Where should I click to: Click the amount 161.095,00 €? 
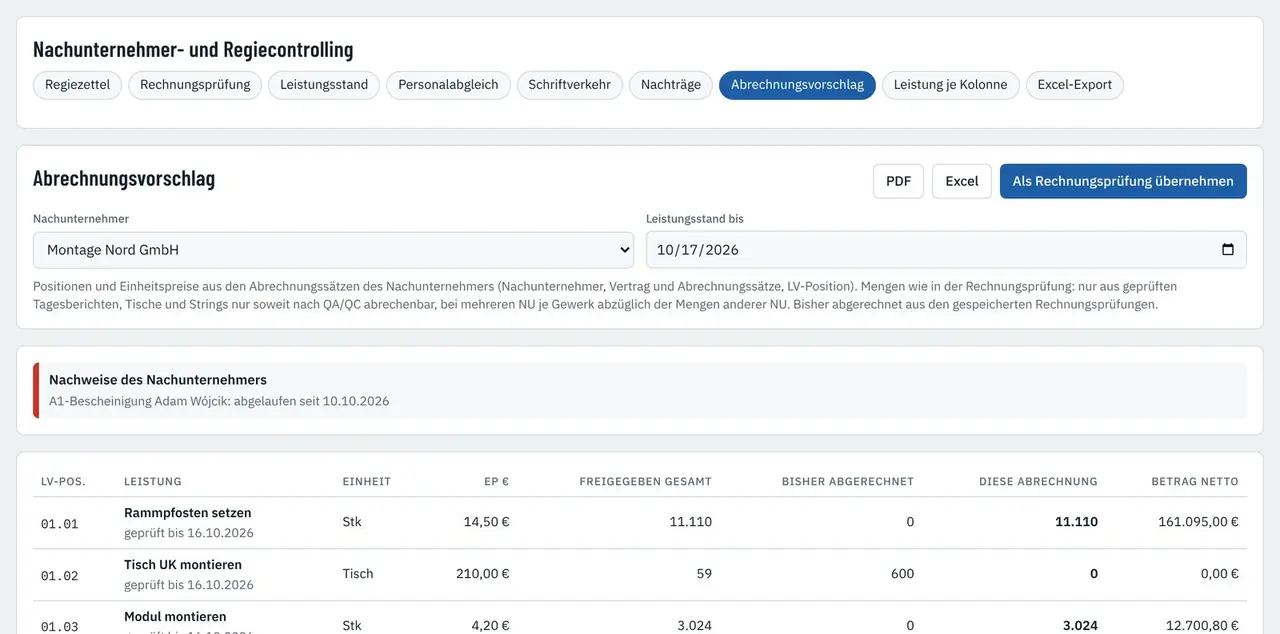pos(1198,522)
